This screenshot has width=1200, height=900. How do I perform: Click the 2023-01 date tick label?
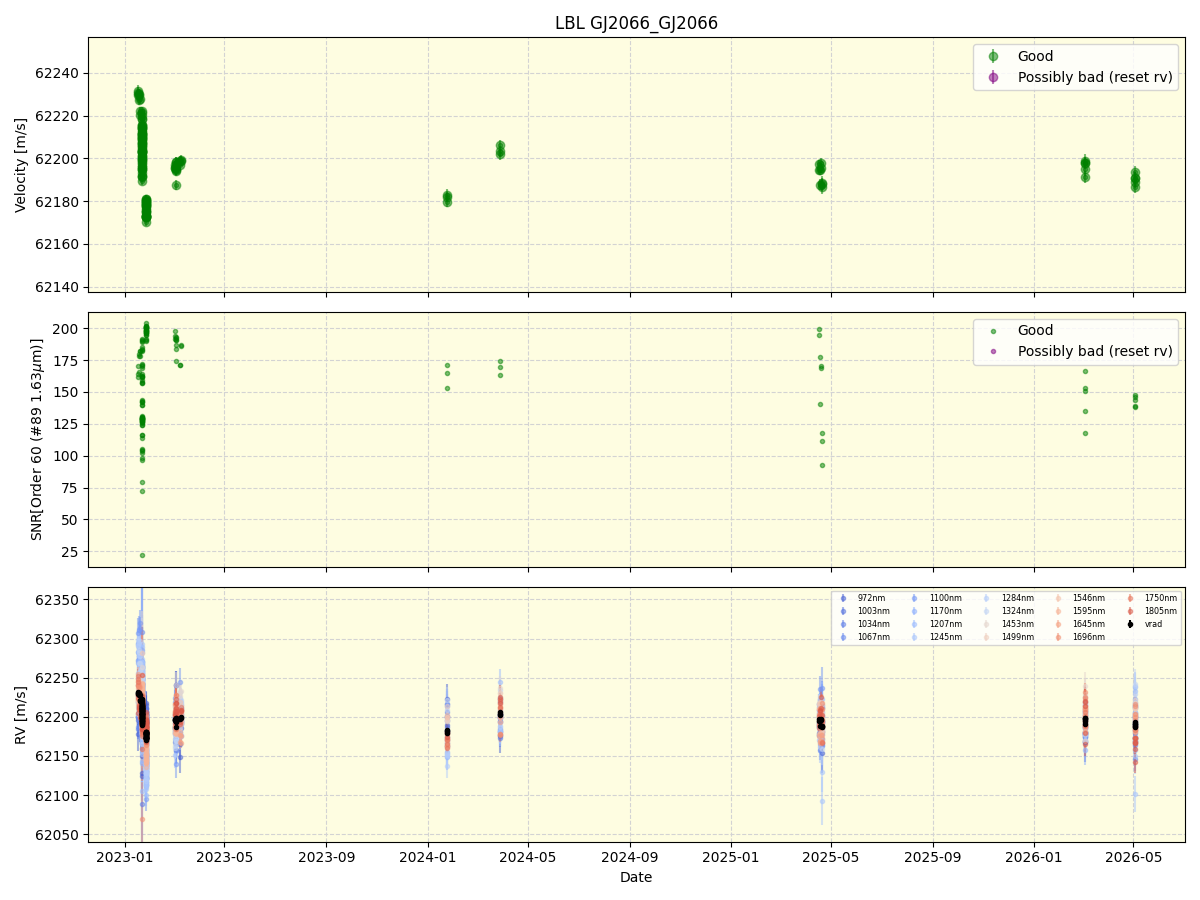125,857
